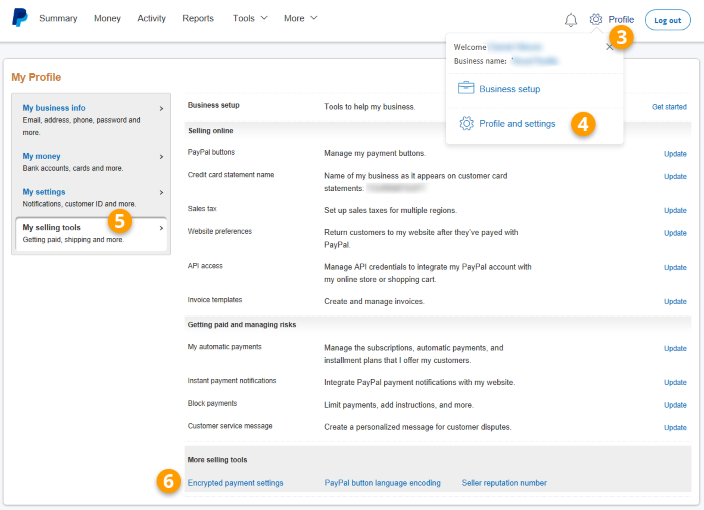Expand the Tools dropdown menu

click(x=250, y=18)
